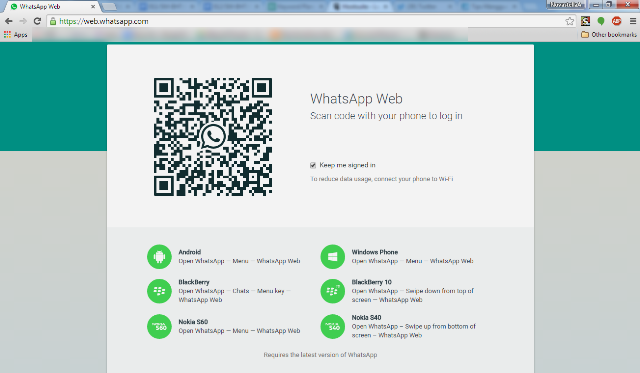Screen dimensions: 640x373
Task: Click the BlackBerry heading text
Action: pyautogui.click(x=194, y=282)
